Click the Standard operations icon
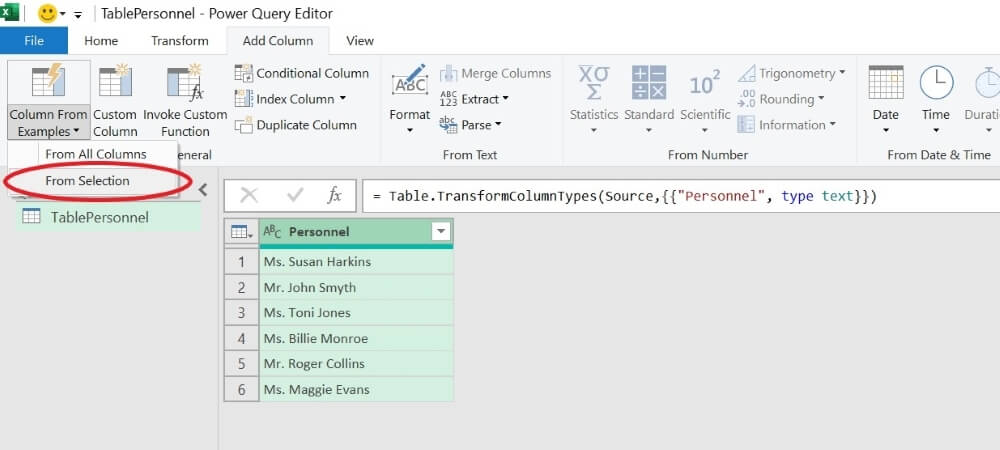 pos(649,82)
